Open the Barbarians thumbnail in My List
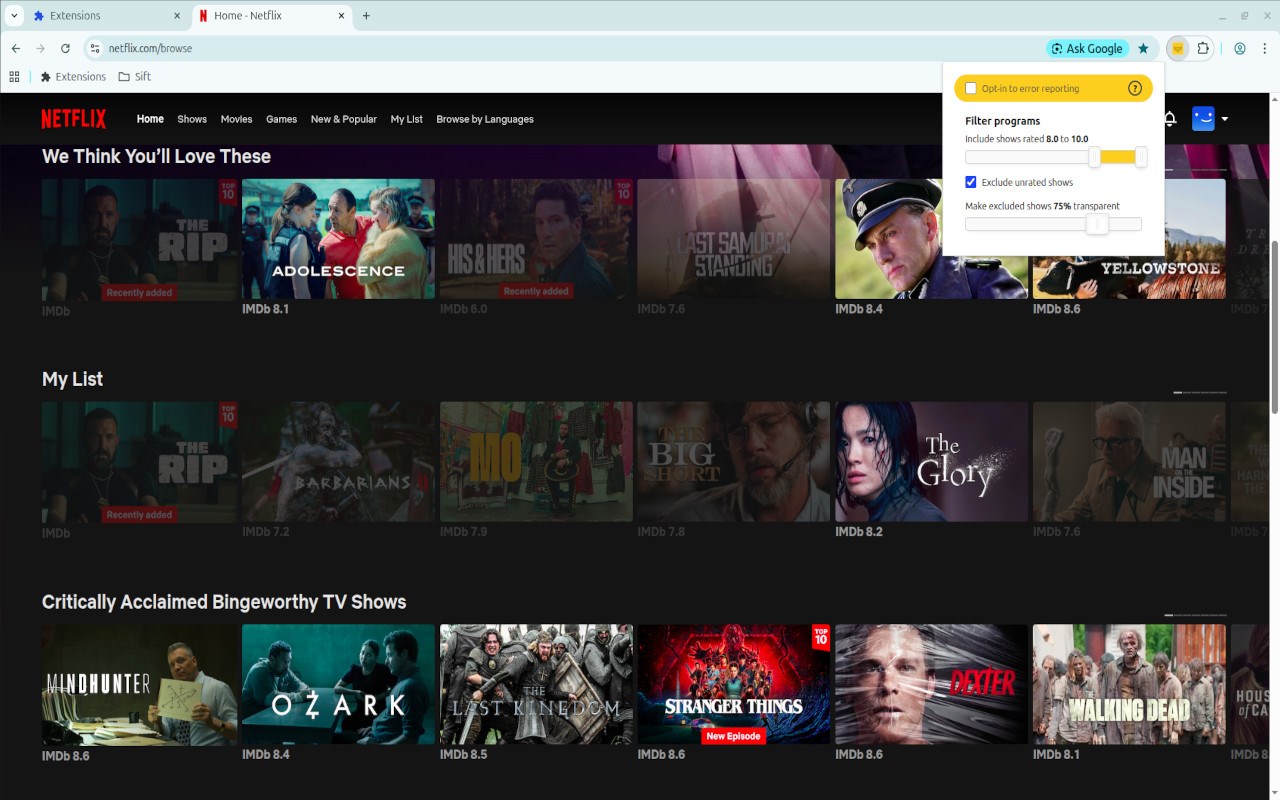 (338, 462)
